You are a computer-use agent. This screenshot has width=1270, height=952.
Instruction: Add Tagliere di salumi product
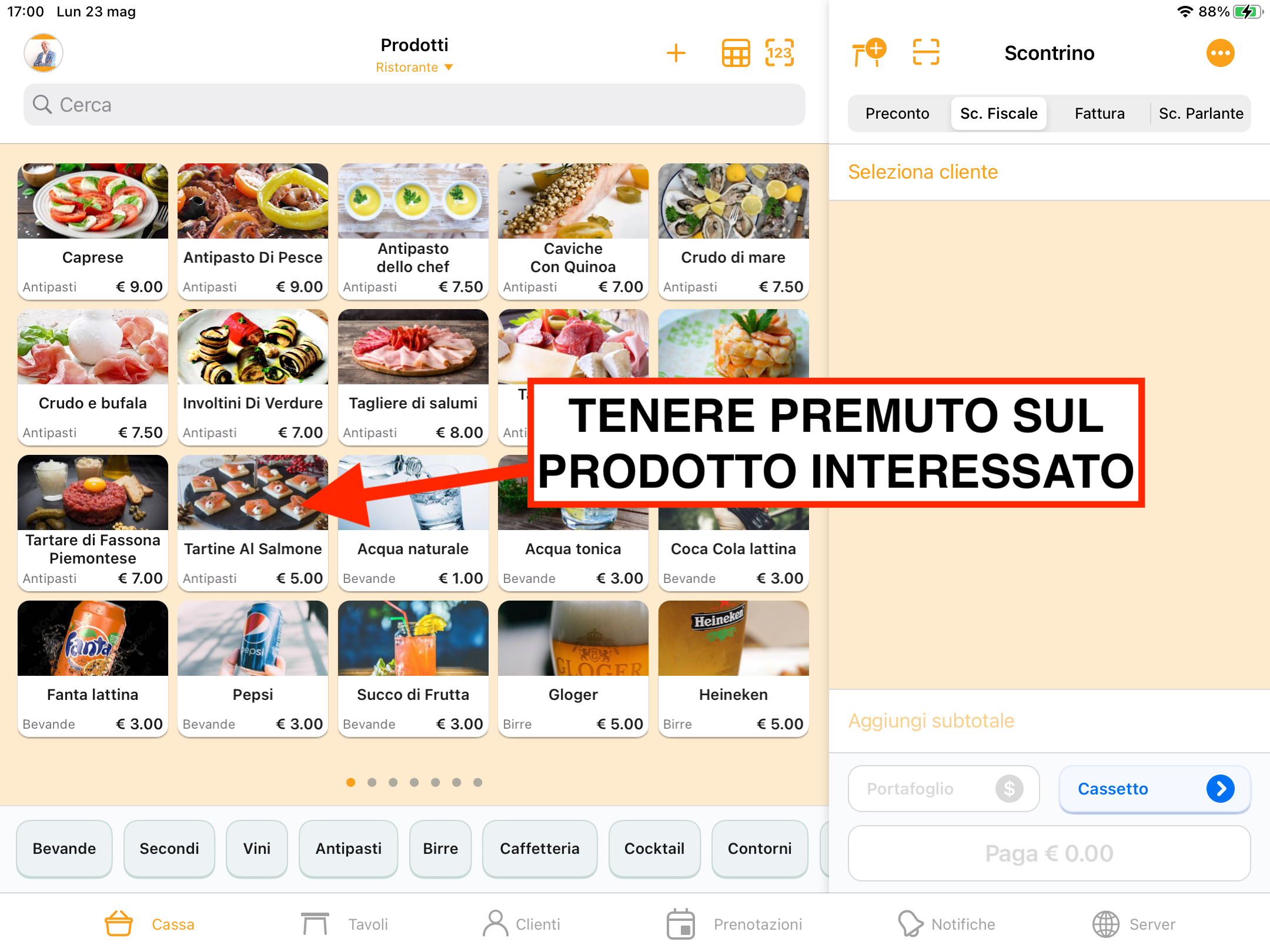pos(413,377)
